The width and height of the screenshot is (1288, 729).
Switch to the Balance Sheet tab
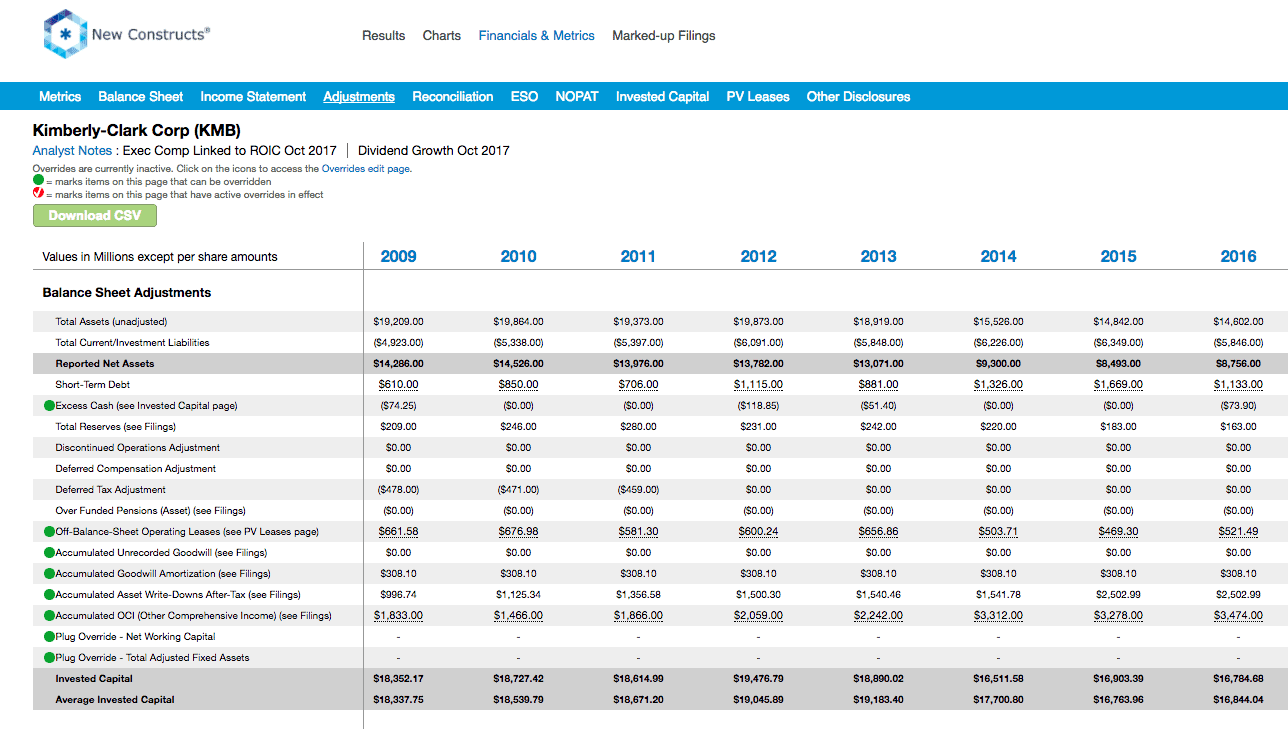141,97
